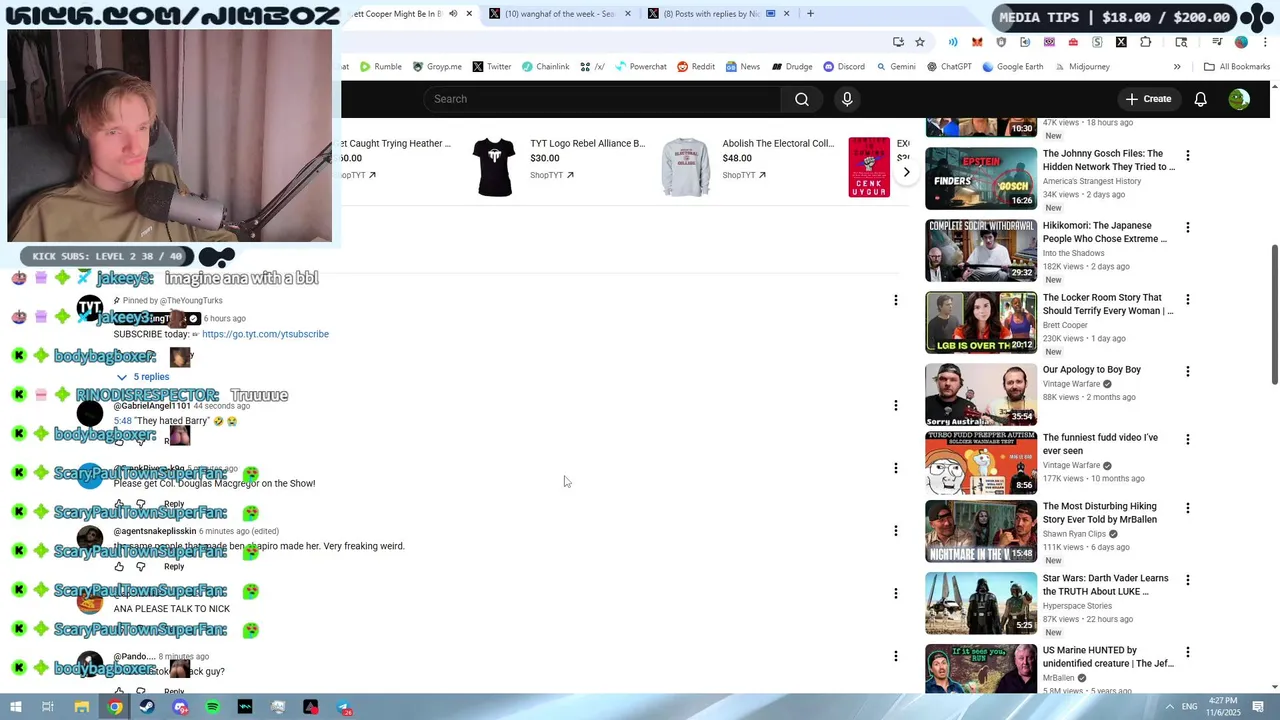
Task: Open options for agentsnakeplisskin comment
Action: click(896, 530)
